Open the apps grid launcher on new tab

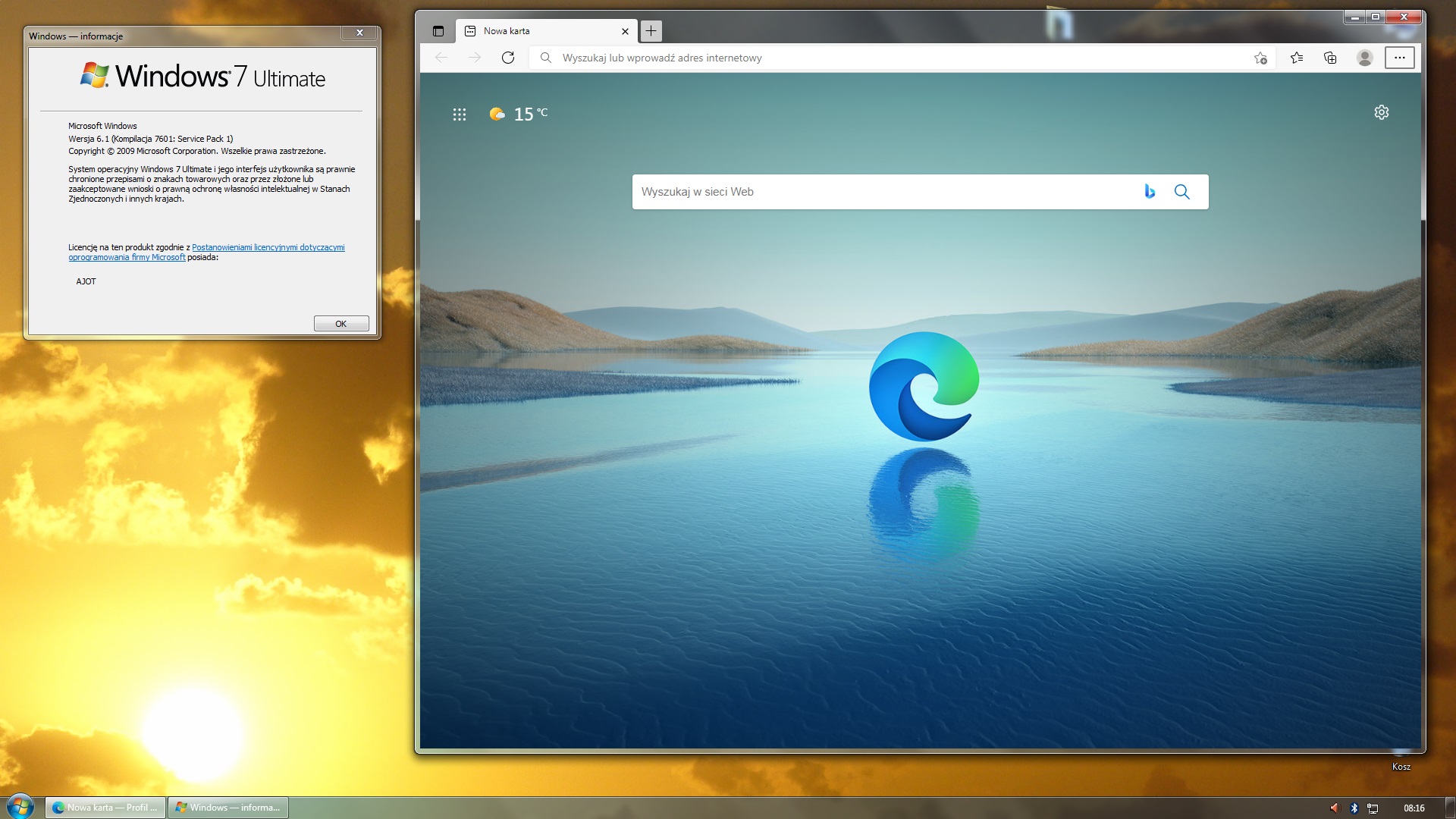pos(460,115)
